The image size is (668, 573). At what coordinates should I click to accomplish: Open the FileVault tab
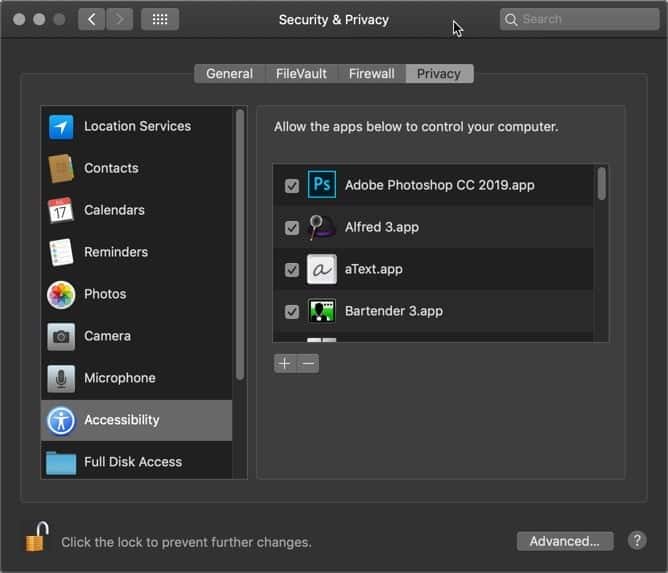click(301, 74)
